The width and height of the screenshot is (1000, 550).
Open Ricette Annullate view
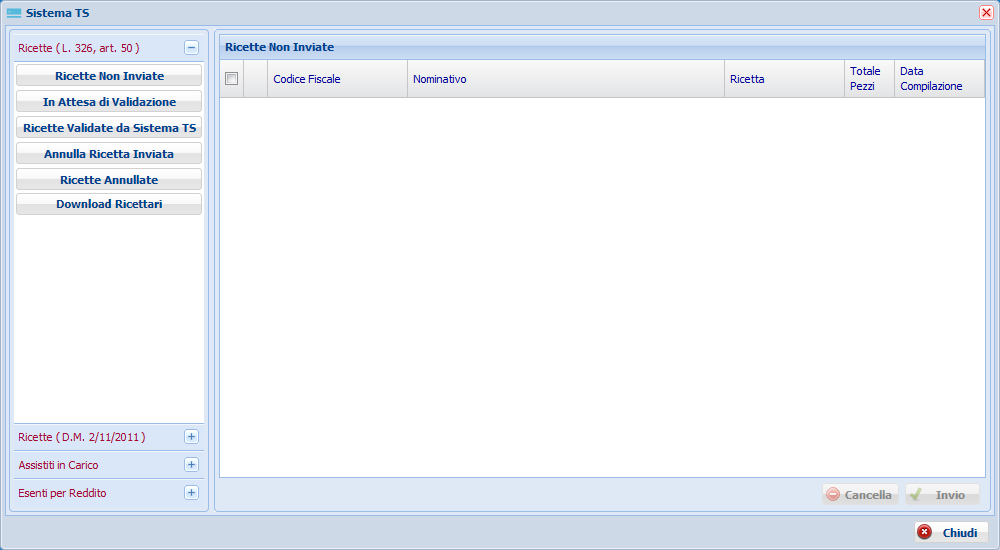click(x=109, y=179)
